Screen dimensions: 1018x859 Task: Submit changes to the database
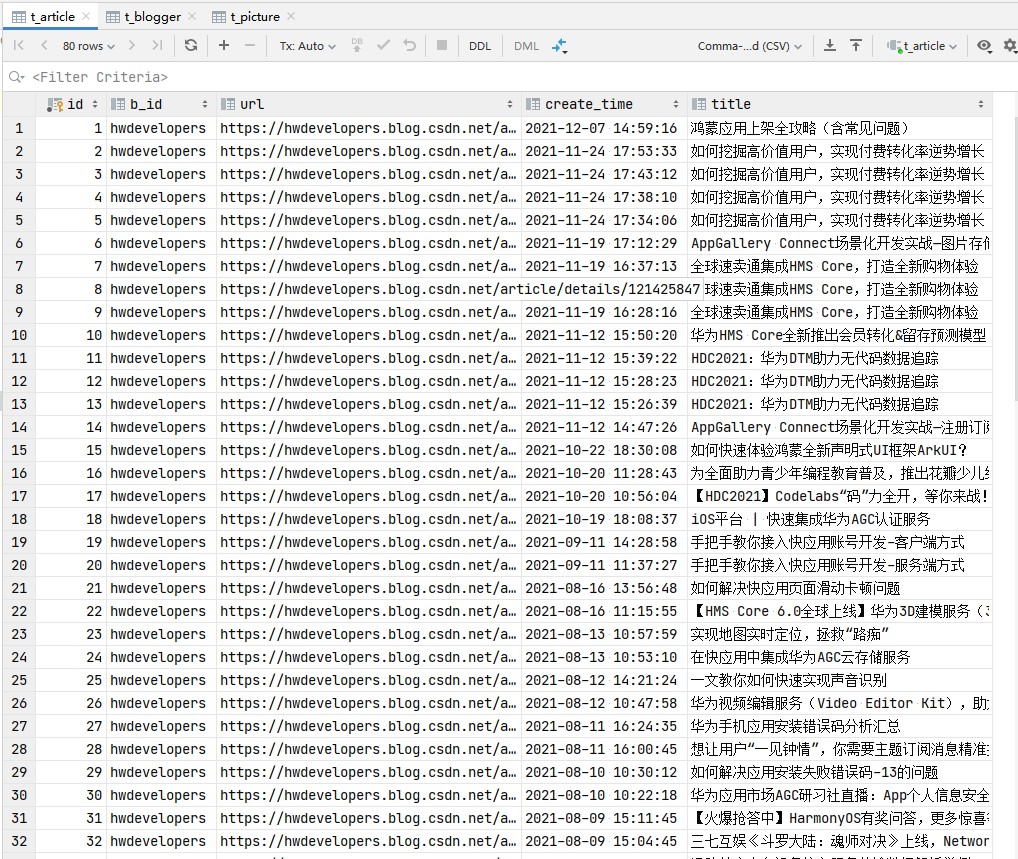(357, 45)
